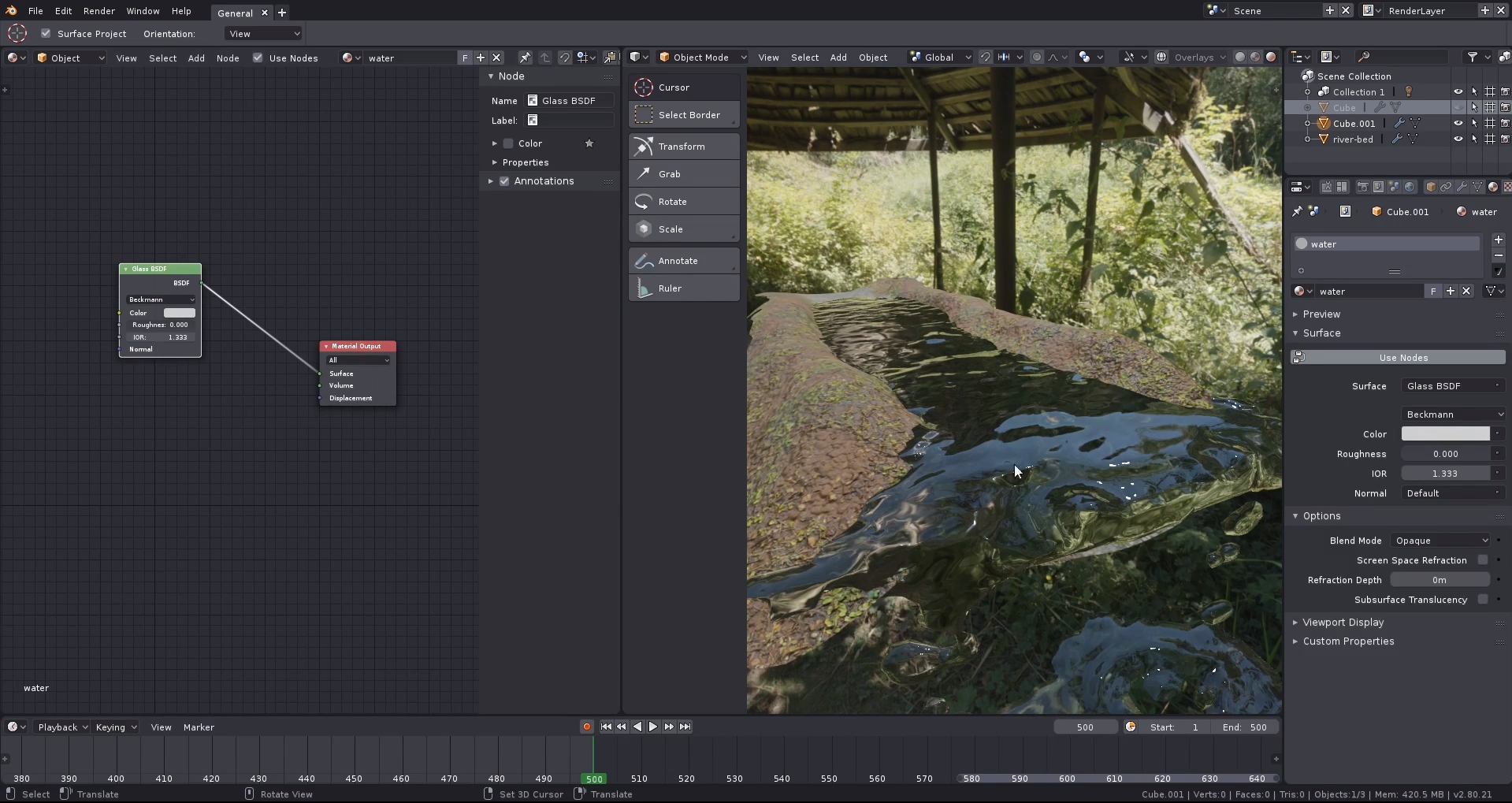
Task: Click the Select Border tool
Action: pos(683,115)
